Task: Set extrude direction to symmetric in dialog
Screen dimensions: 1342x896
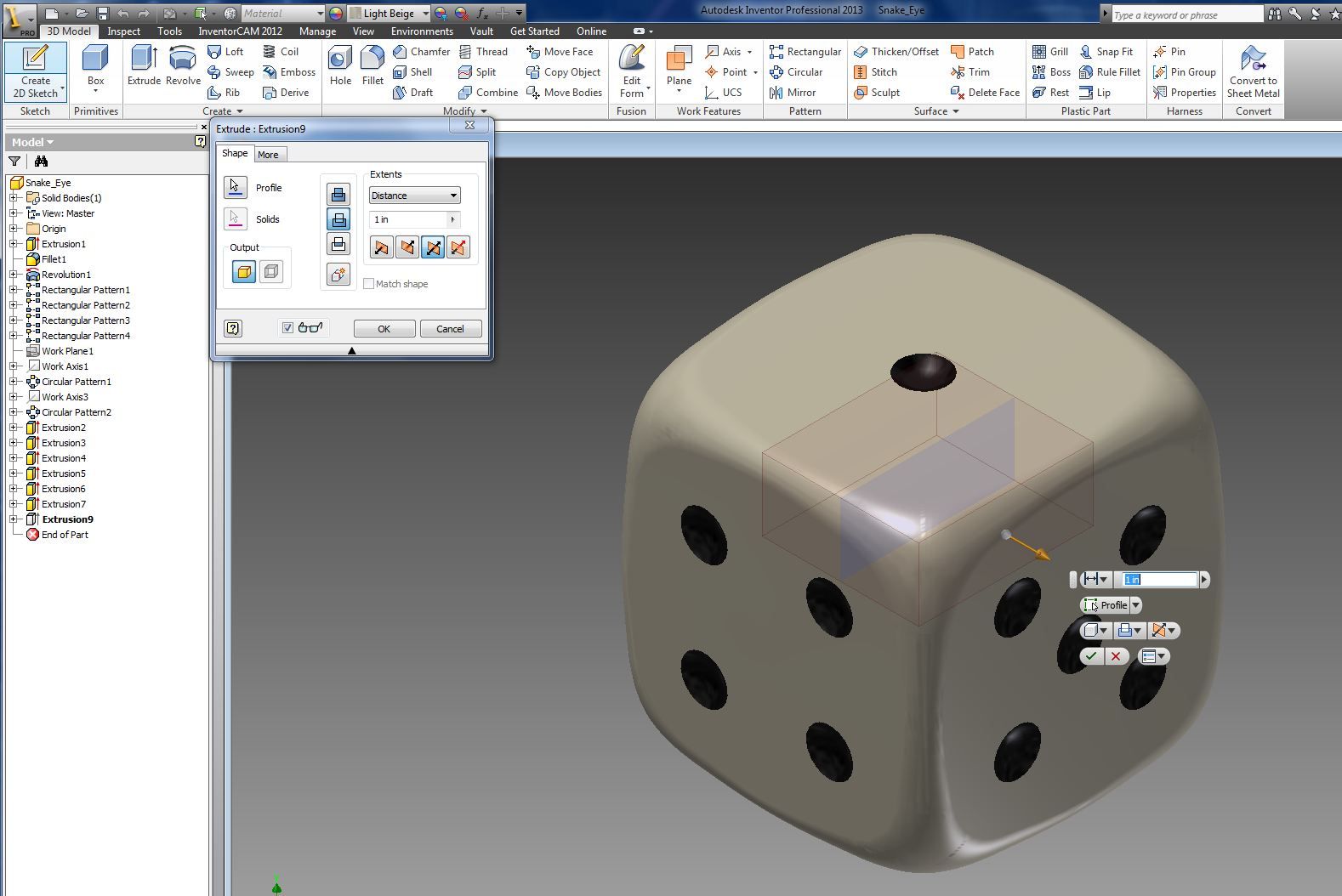Action: pos(433,247)
